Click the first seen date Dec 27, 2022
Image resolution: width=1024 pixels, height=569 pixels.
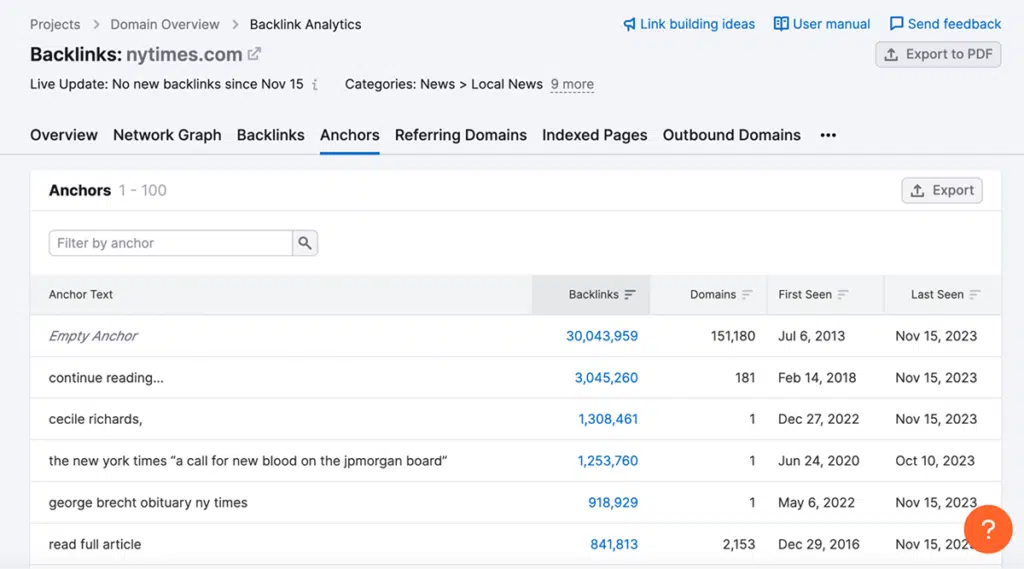coord(818,419)
